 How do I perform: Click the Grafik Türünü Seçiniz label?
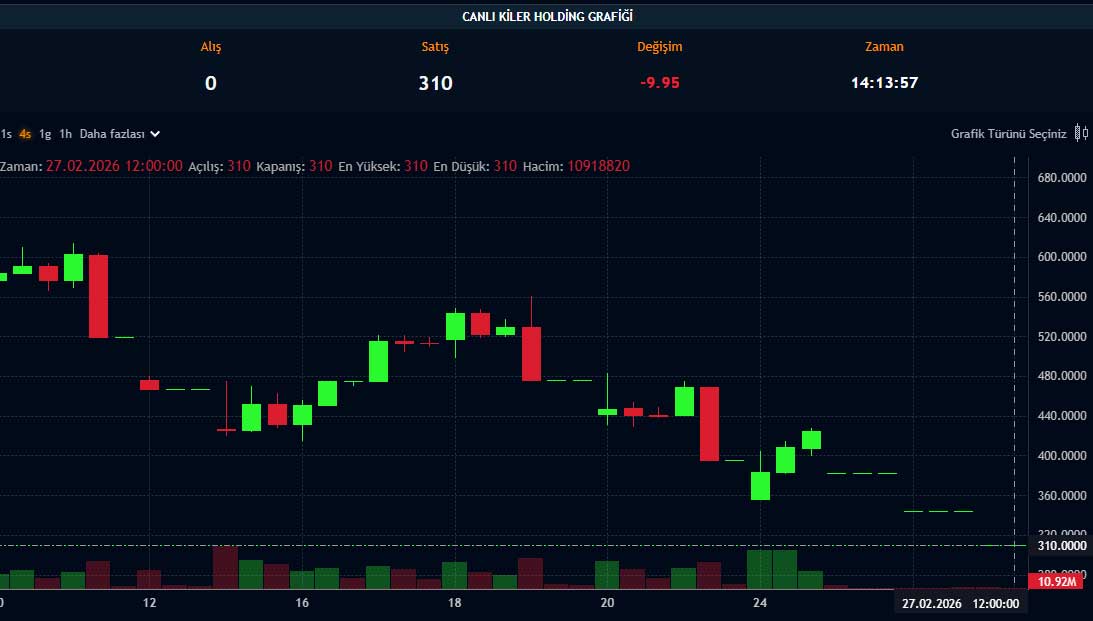(1008, 133)
